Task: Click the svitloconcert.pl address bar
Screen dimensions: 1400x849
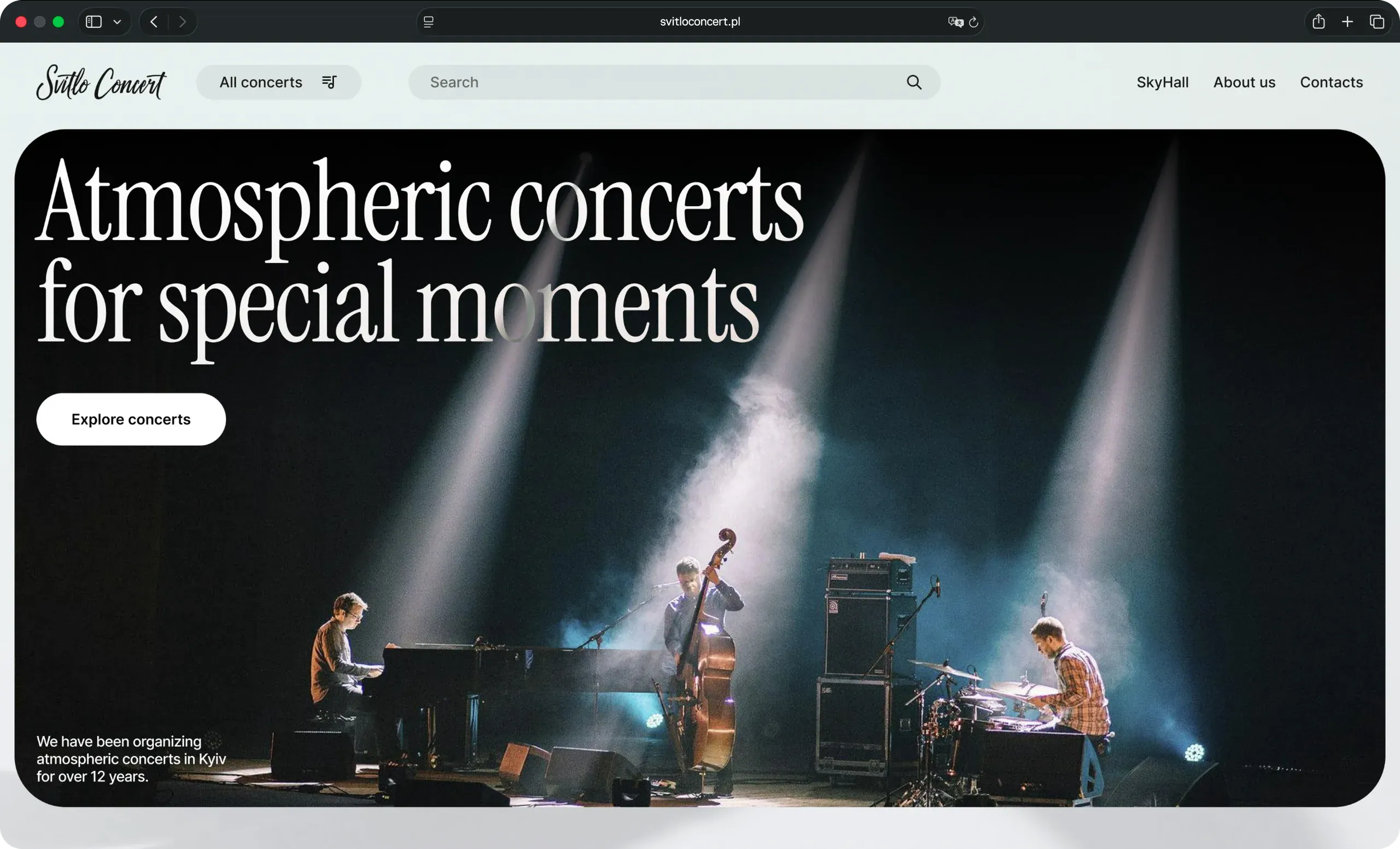Action: point(700,21)
